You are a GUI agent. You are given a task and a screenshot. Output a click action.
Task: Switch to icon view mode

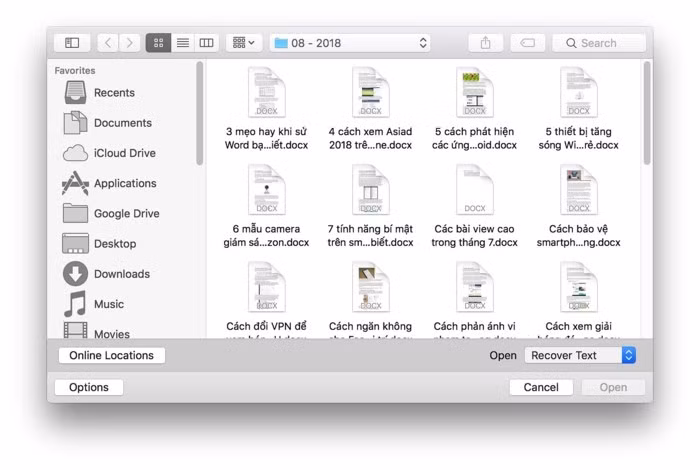[158, 43]
